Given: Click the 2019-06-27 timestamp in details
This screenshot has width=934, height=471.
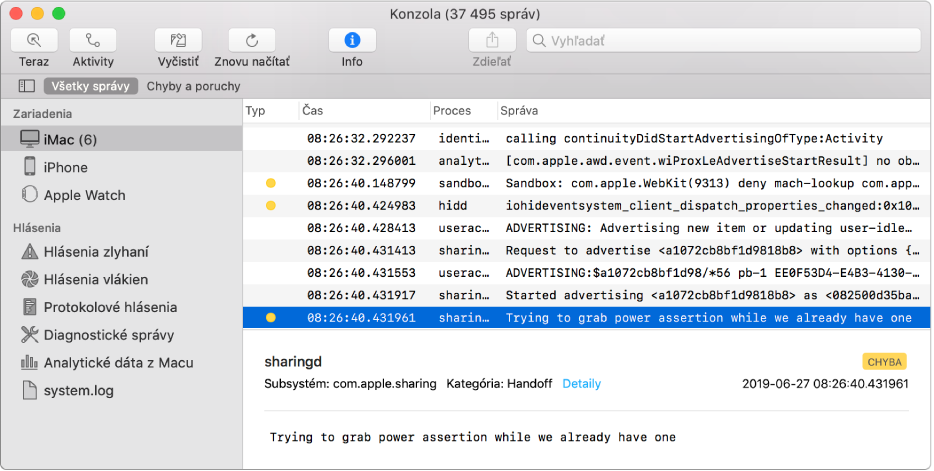Looking at the screenshot, I should pos(826,384).
